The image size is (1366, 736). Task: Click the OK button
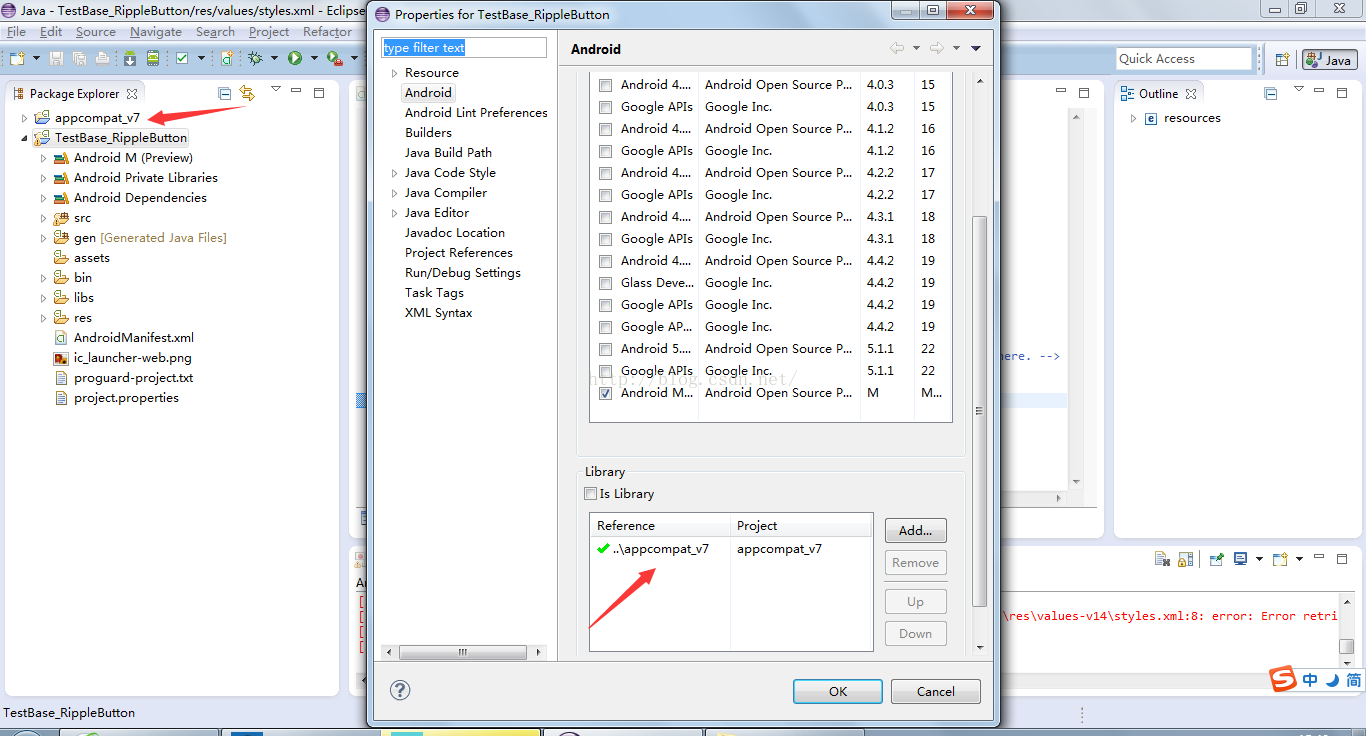coord(838,691)
